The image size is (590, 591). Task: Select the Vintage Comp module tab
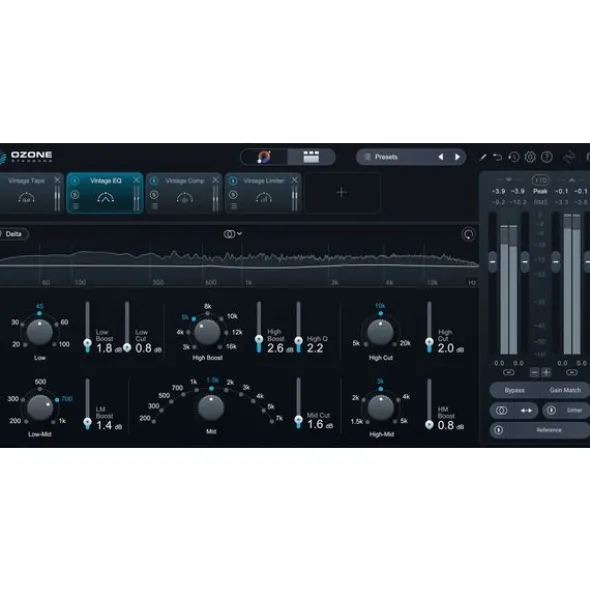pyautogui.click(x=184, y=193)
